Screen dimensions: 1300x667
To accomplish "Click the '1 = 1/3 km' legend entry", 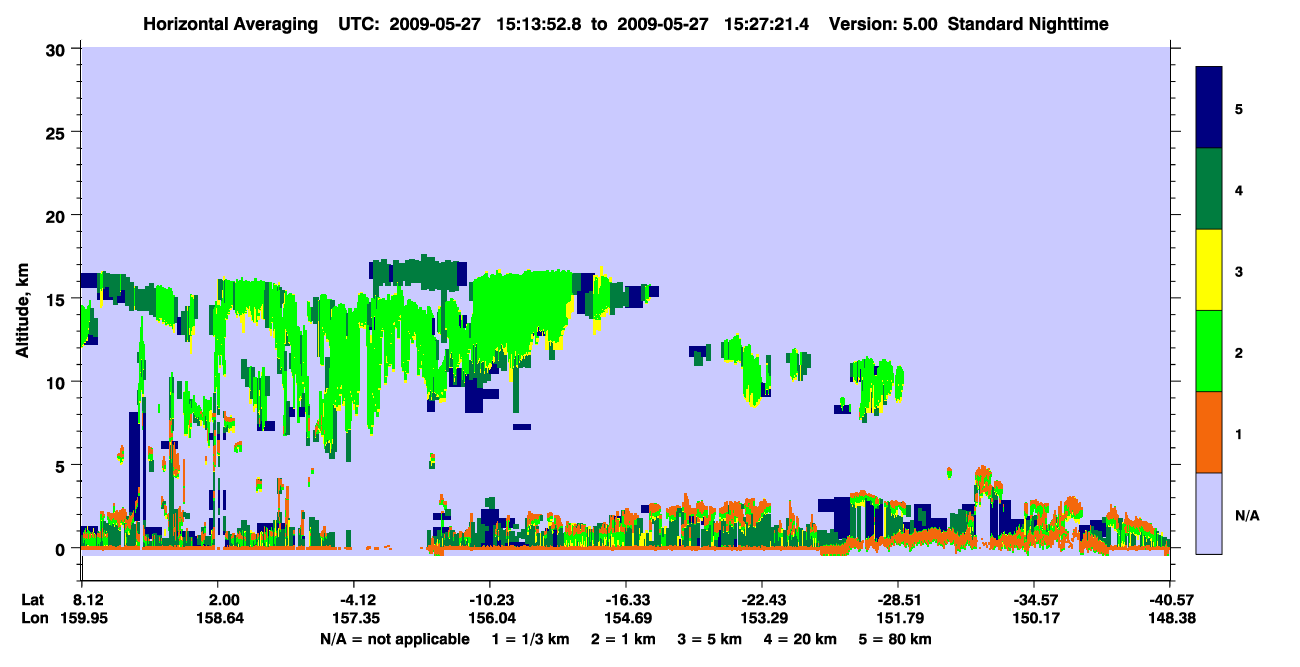I will tap(530, 639).
